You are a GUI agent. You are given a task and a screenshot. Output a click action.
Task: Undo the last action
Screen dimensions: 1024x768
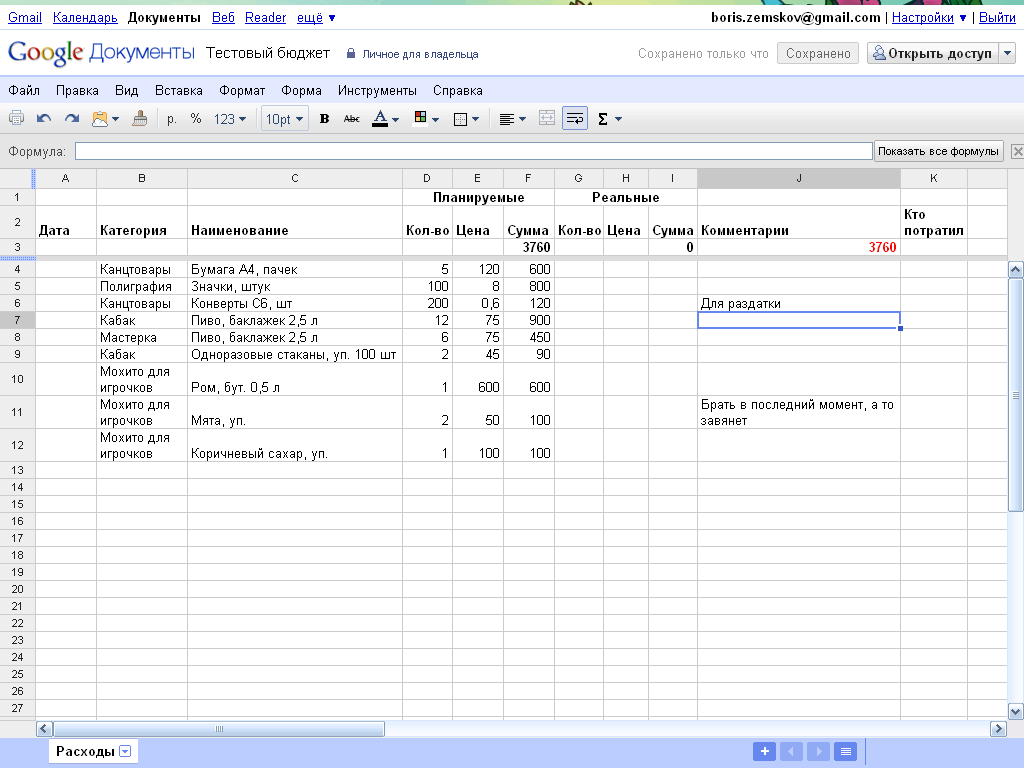point(44,119)
